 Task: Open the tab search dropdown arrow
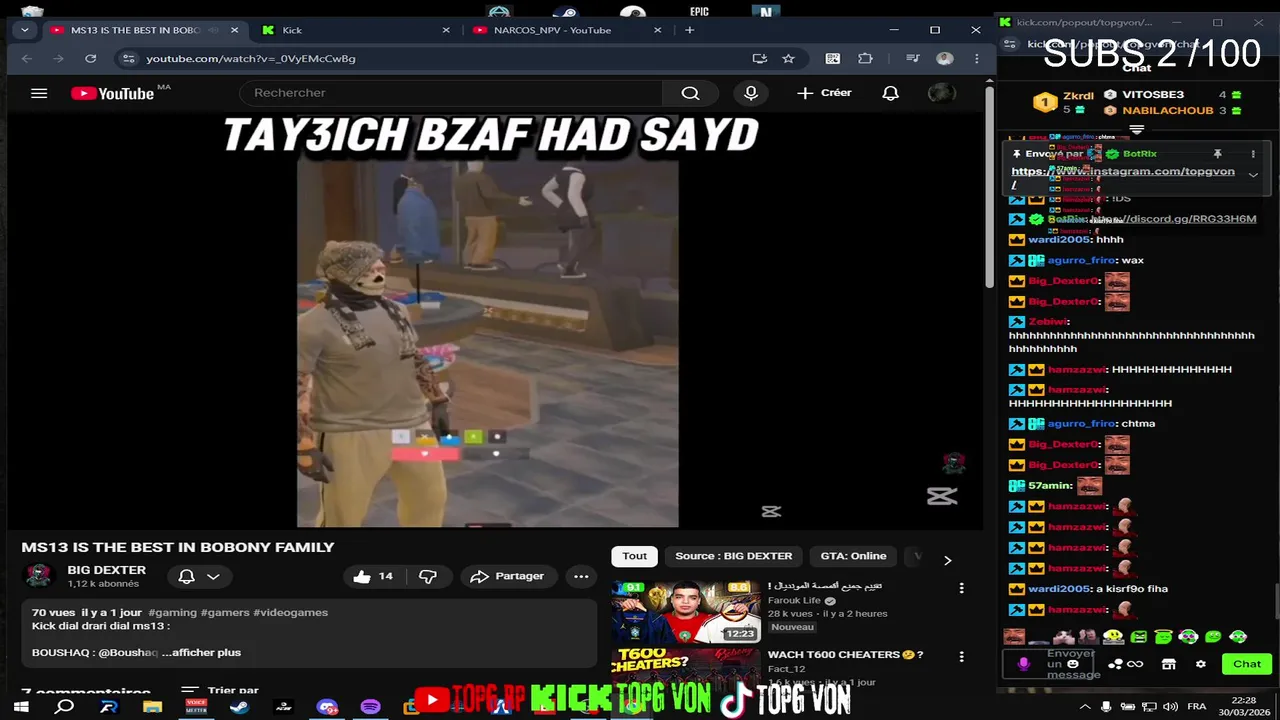[x=24, y=30]
